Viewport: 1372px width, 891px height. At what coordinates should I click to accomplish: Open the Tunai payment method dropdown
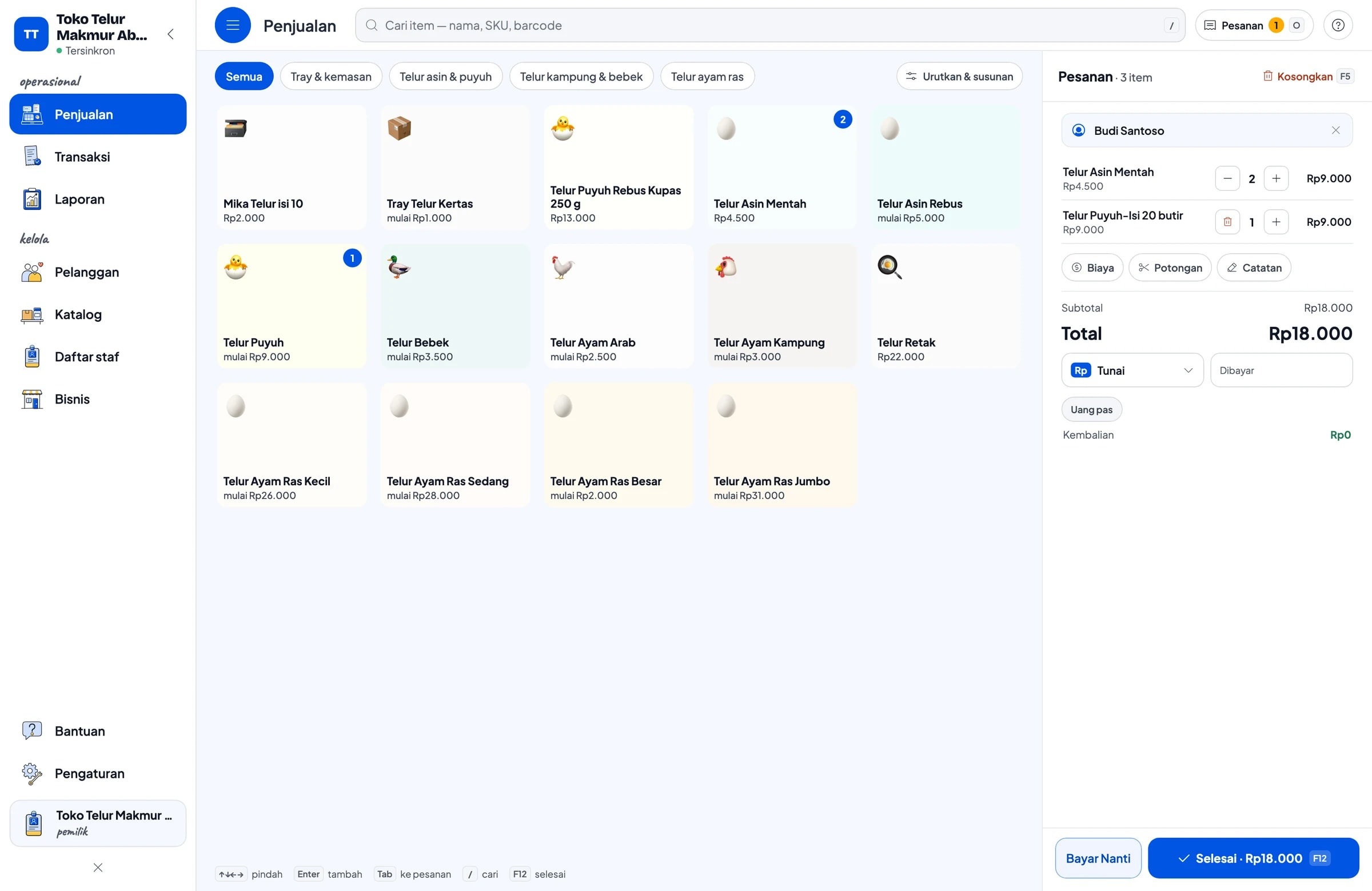point(1132,370)
